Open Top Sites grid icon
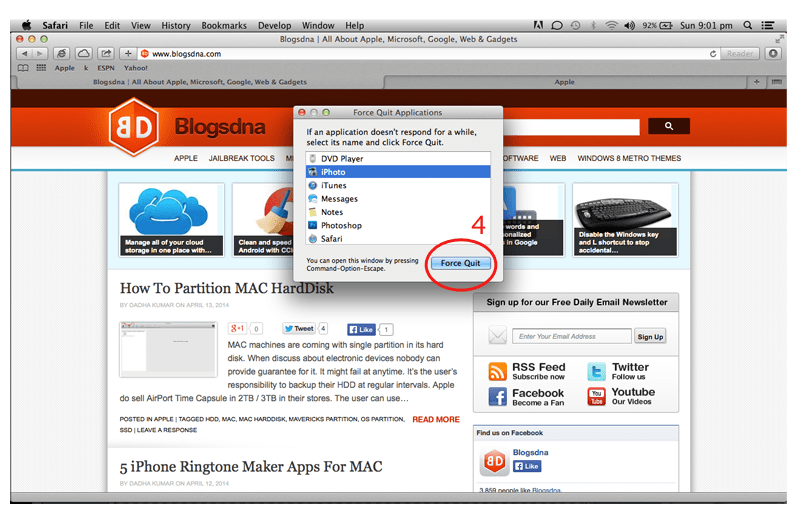 pos(41,68)
